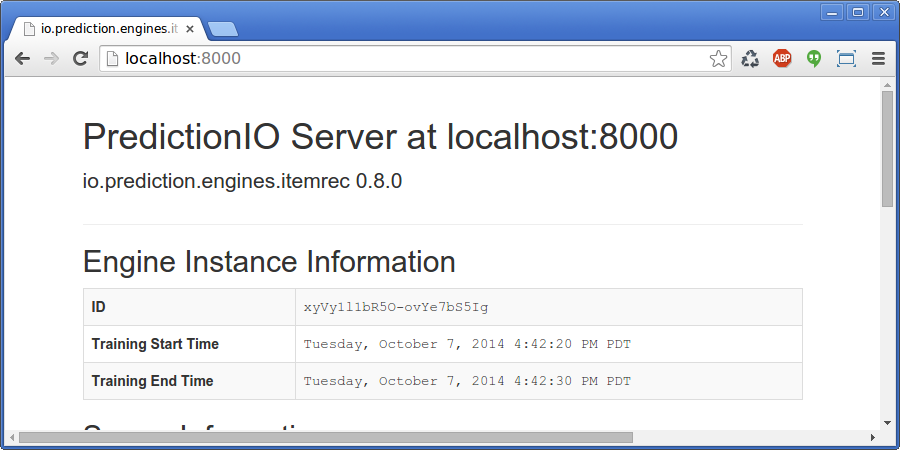Click the horizontal scrollbar right arrow
900x450 pixels.
click(873, 437)
